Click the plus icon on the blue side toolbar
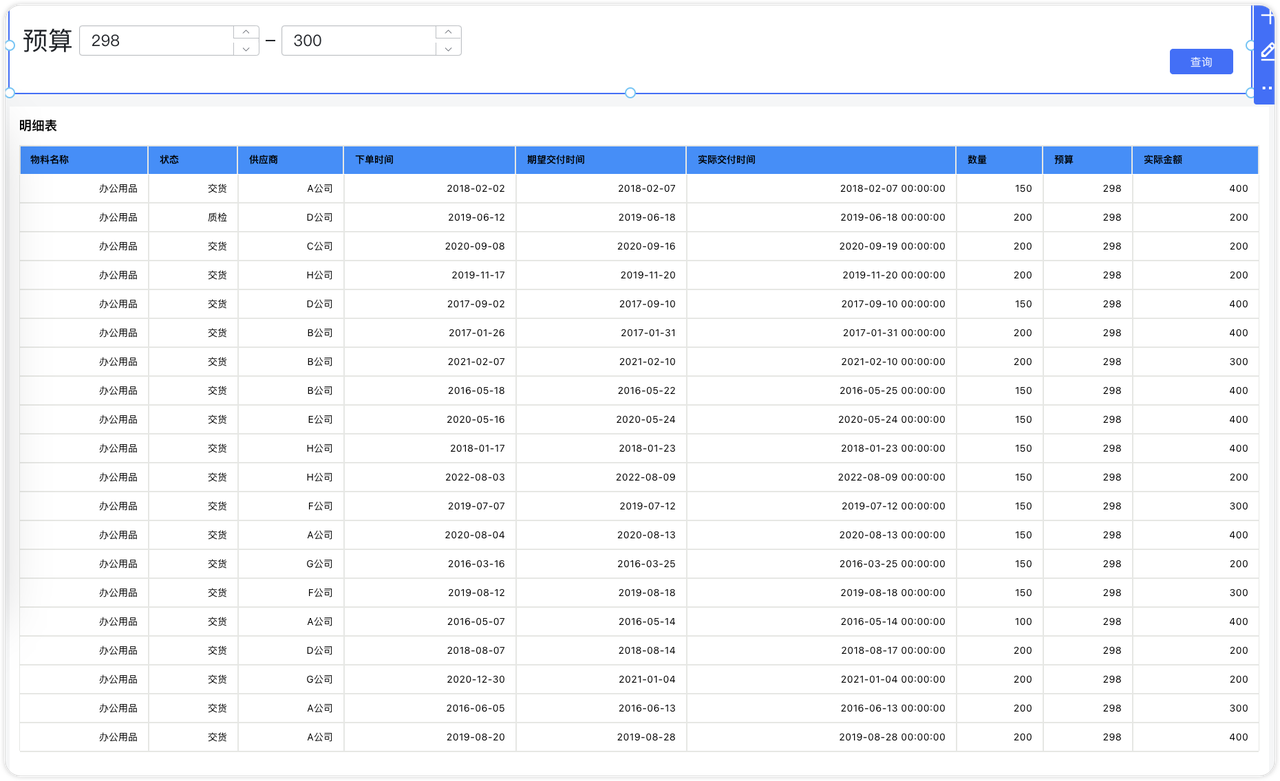Screen dimensions: 1280x781 point(1268,17)
